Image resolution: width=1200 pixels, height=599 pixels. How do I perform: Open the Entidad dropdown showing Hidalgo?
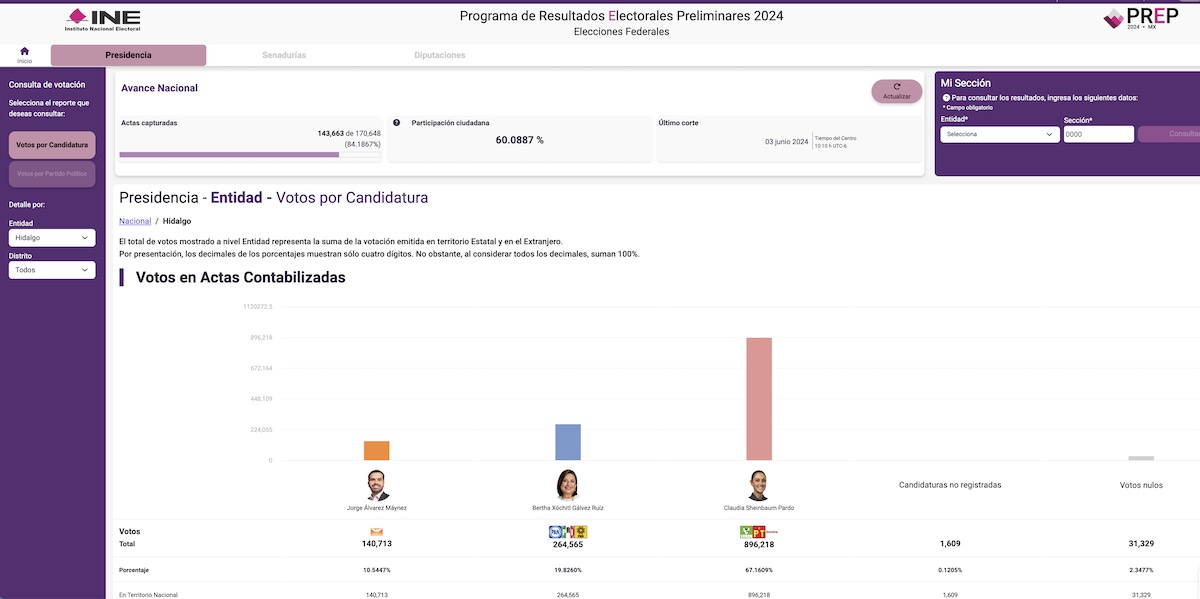(52, 238)
